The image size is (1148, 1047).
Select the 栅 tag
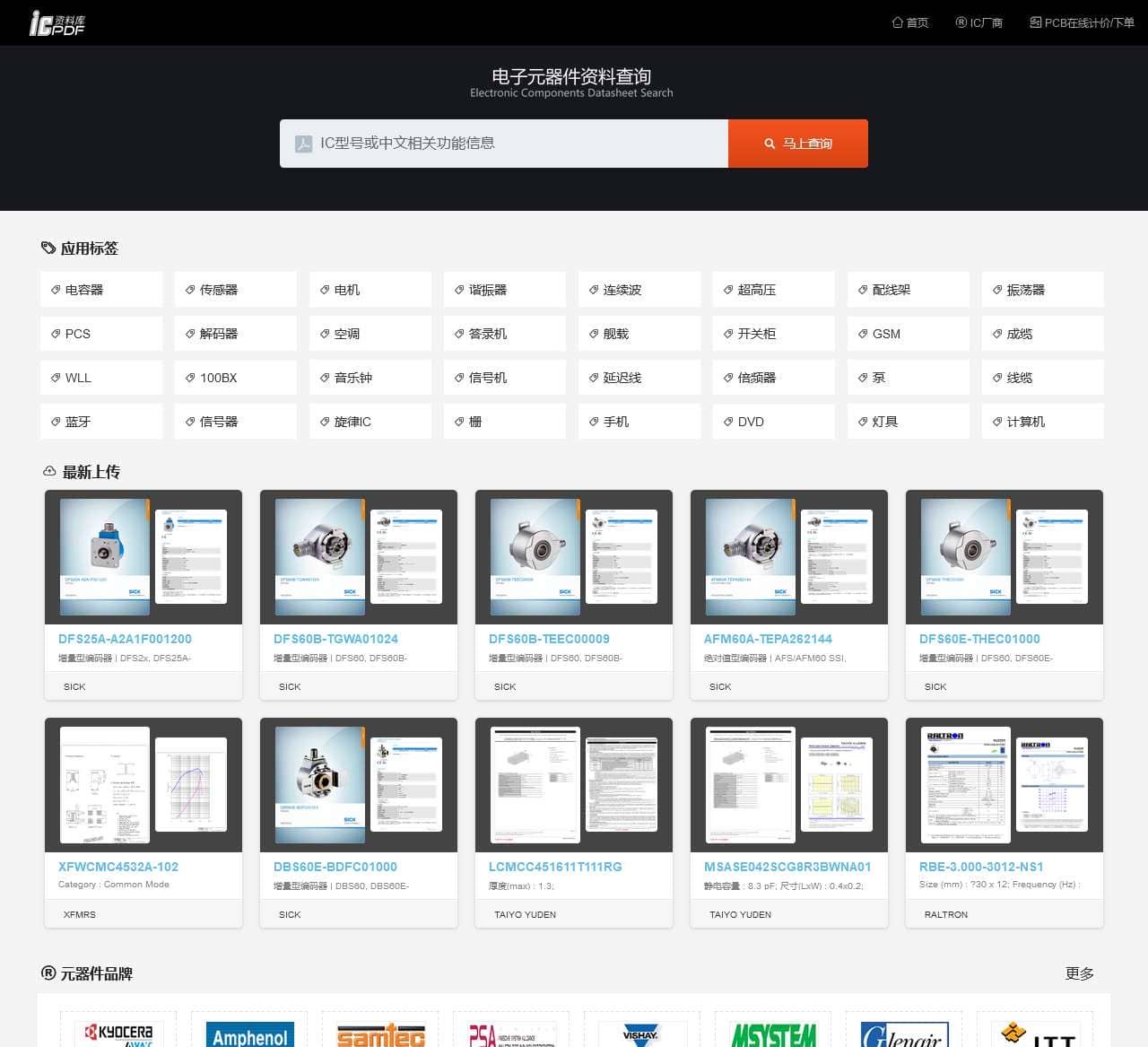click(505, 422)
